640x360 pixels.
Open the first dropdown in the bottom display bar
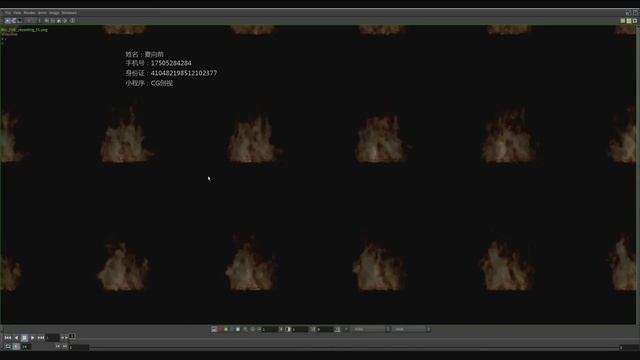371,329
